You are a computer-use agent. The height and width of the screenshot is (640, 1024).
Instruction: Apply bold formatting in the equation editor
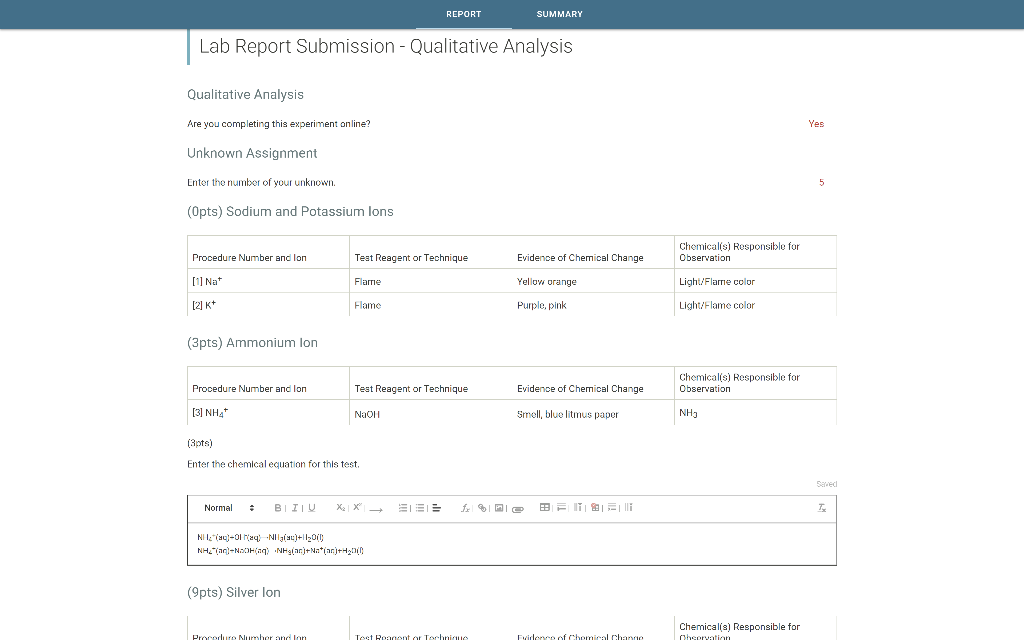pyautogui.click(x=277, y=507)
